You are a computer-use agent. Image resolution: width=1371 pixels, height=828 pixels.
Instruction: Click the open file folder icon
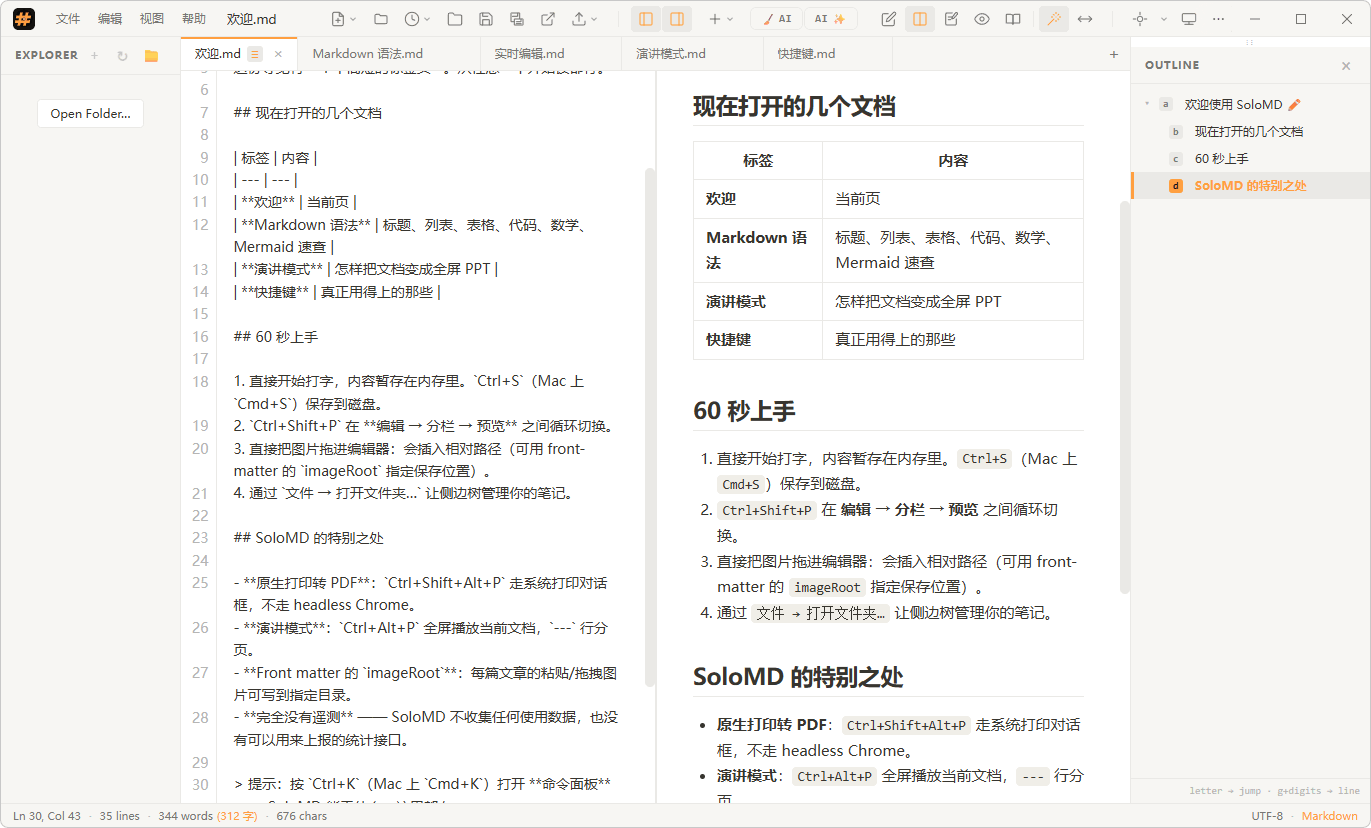(381, 19)
